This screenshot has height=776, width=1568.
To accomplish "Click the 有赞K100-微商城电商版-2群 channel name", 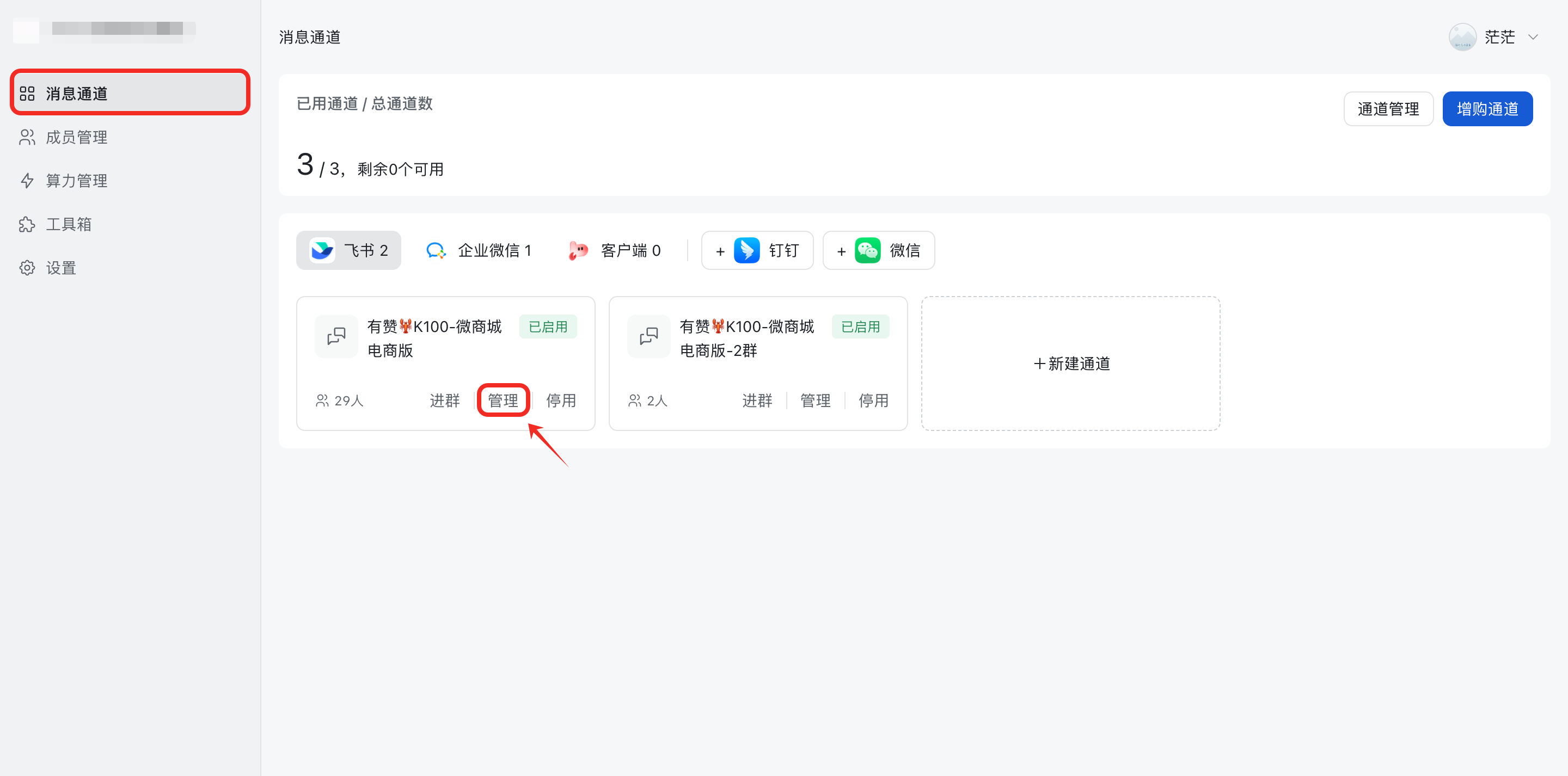I will (747, 338).
